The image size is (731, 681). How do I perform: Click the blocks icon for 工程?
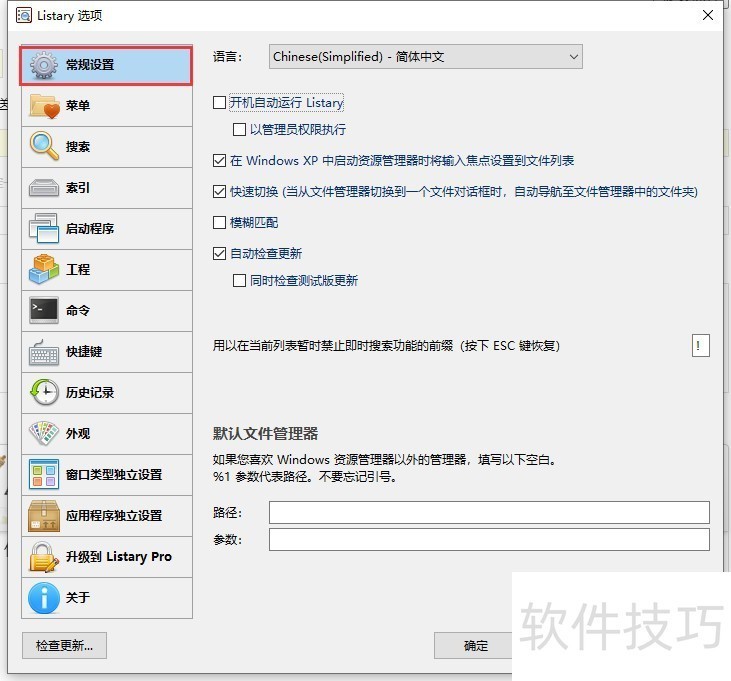click(44, 269)
